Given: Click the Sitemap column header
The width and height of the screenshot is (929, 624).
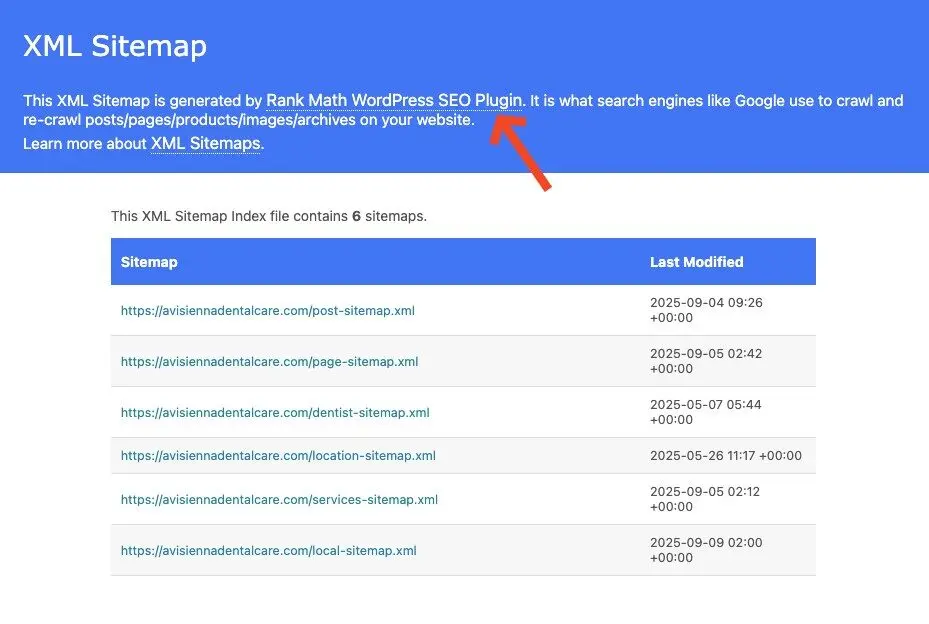Looking at the screenshot, I should tap(149, 262).
